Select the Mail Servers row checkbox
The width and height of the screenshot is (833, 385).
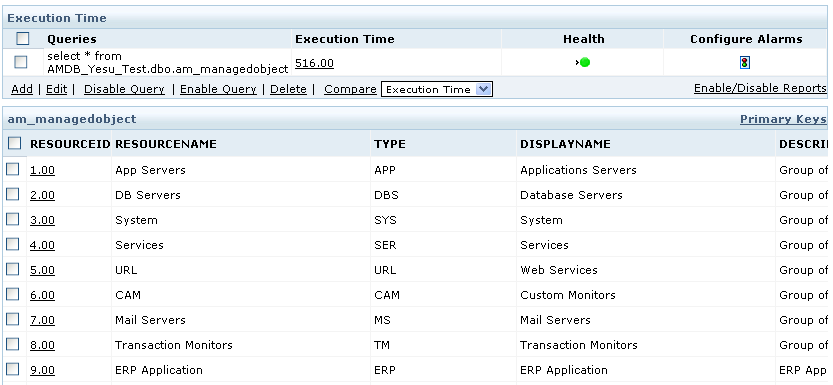12,319
